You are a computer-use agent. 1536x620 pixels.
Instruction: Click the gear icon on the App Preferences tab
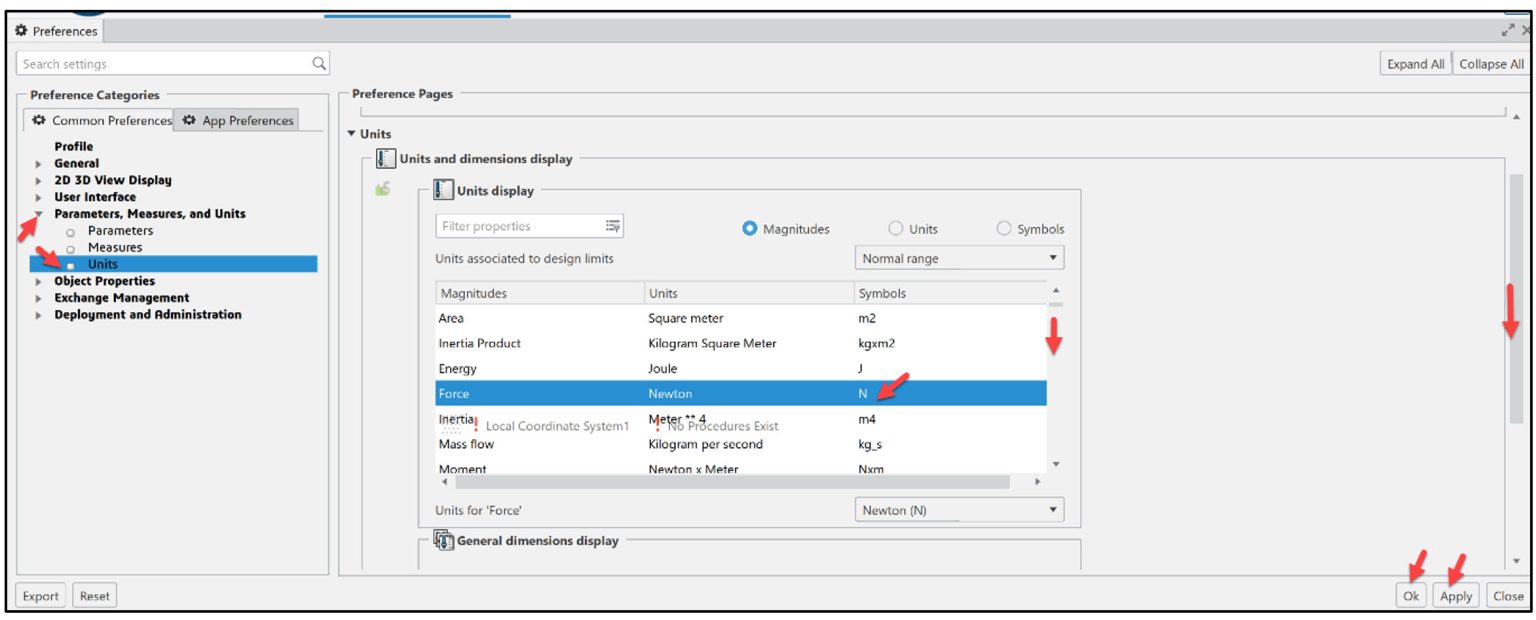click(x=188, y=120)
